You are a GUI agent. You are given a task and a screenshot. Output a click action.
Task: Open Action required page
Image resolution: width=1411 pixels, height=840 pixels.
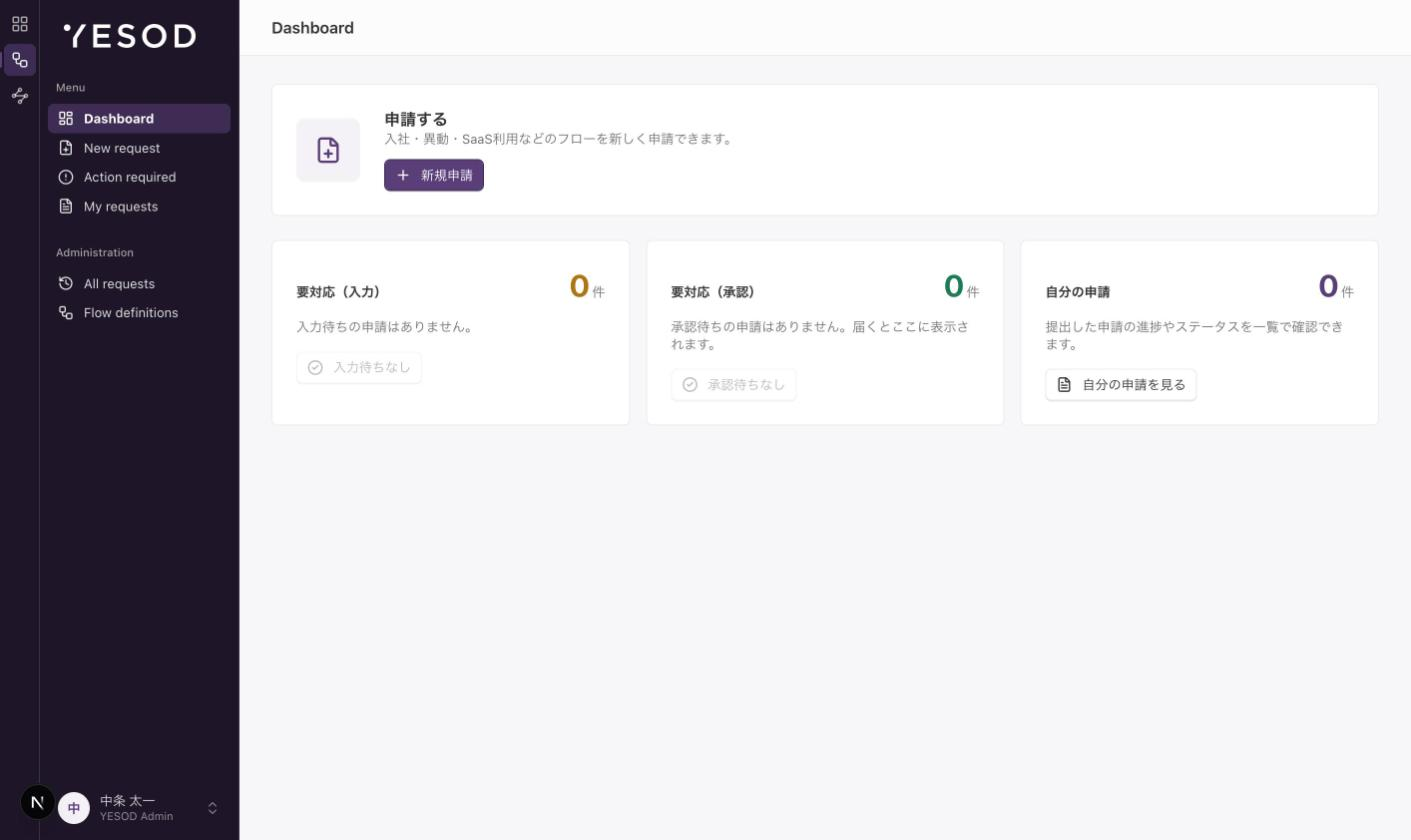(x=139, y=177)
